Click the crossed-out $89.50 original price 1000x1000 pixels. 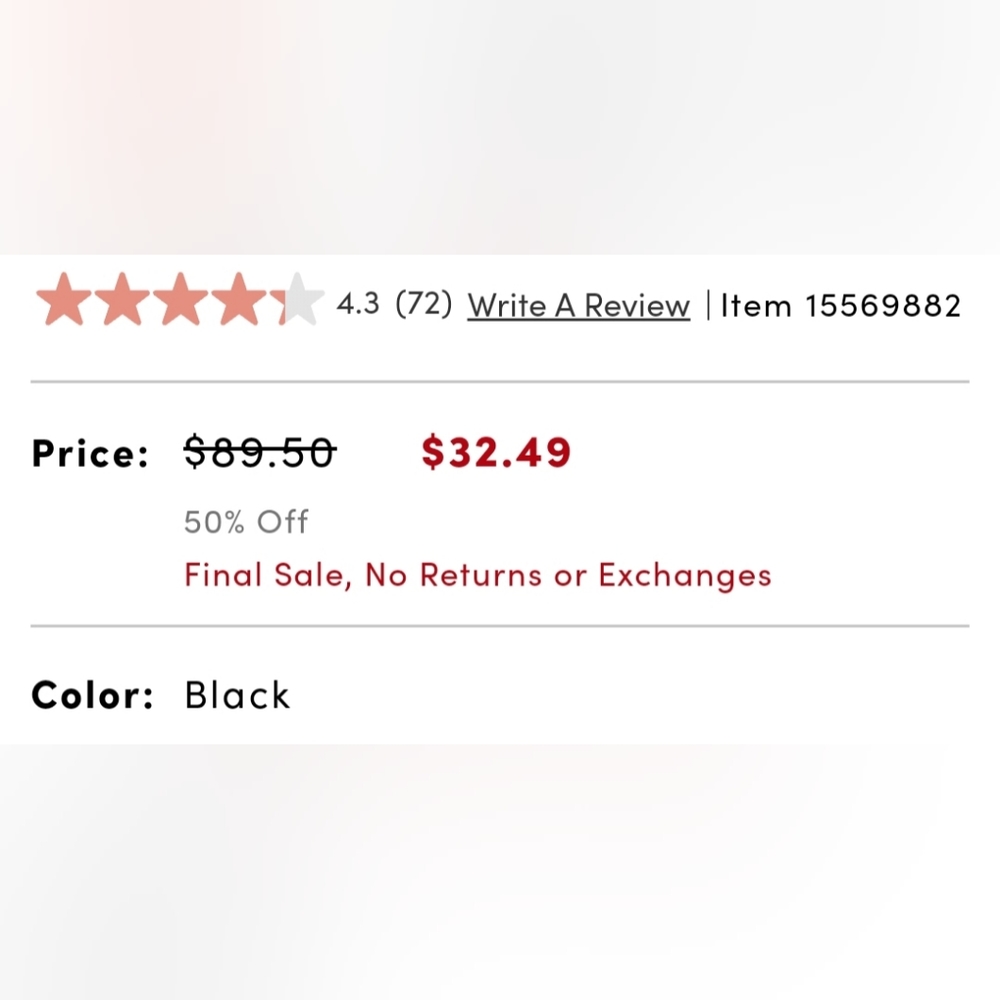(260, 452)
